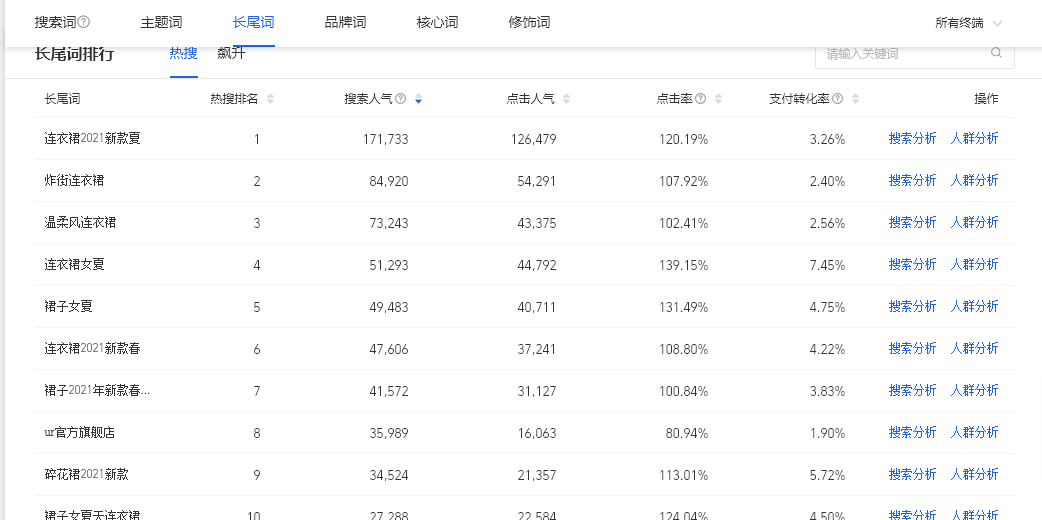Click click popularity value 126,479
The width and height of the screenshot is (1042, 520).
[534, 139]
